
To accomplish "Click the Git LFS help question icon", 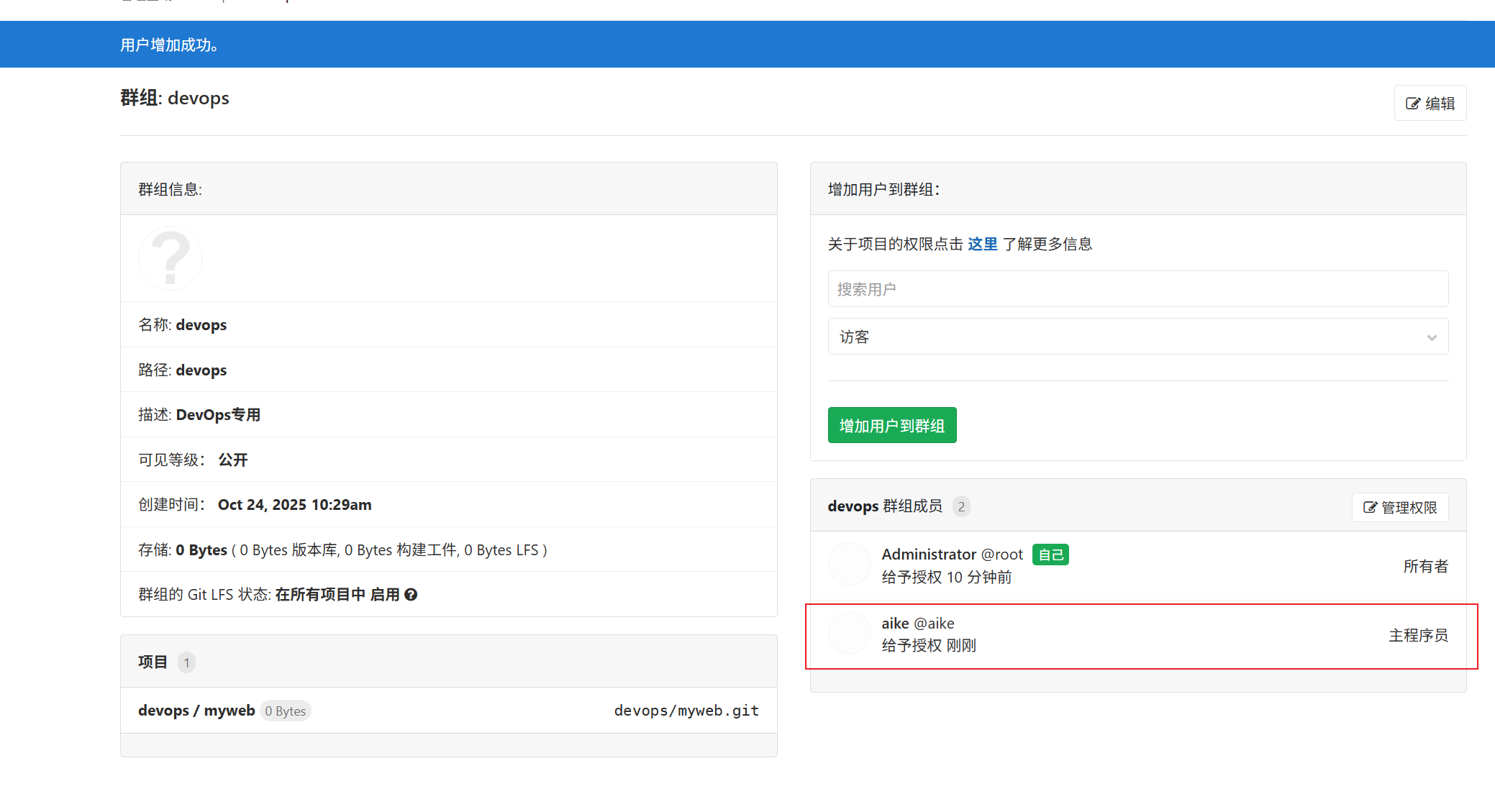I will click(411, 595).
